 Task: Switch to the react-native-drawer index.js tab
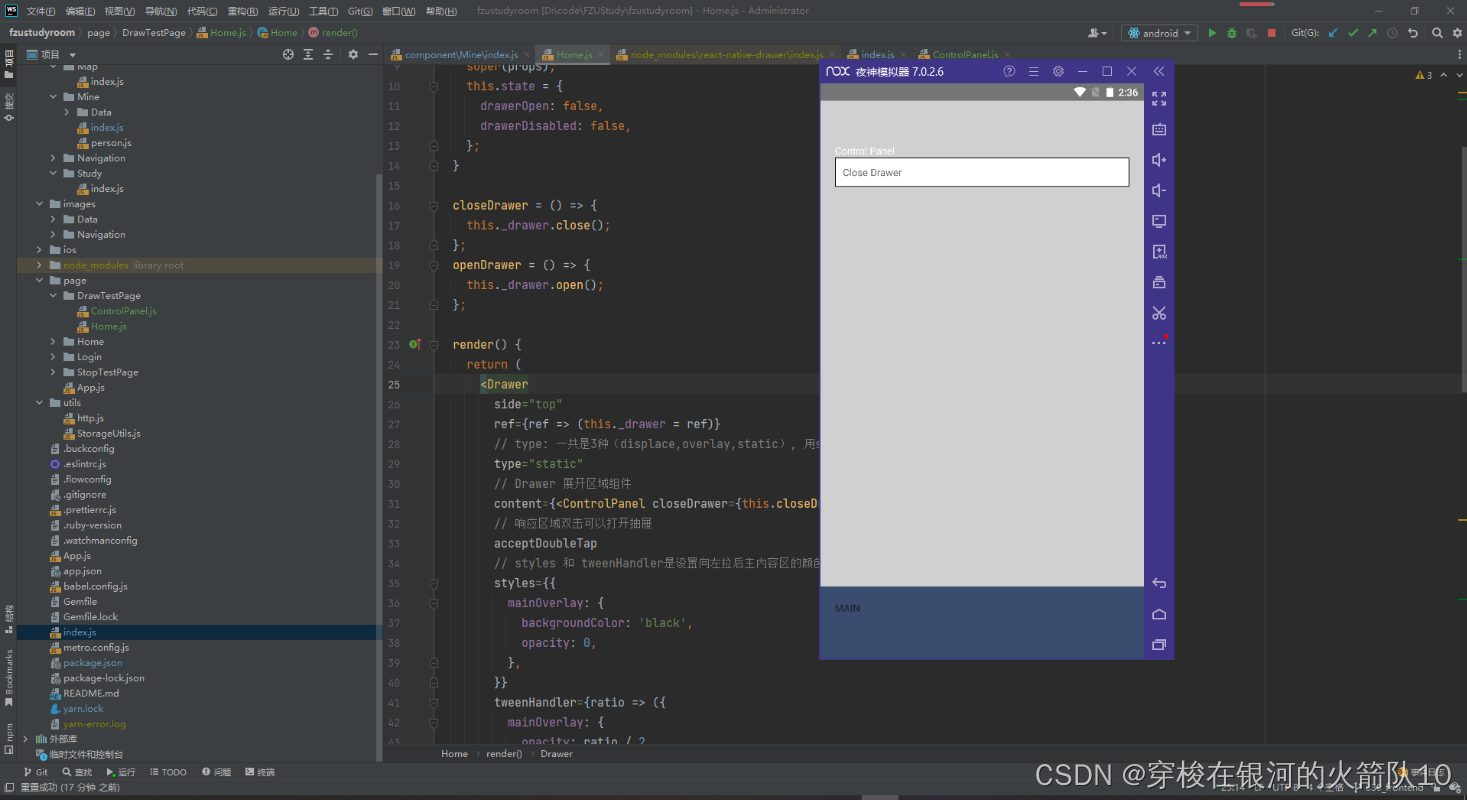point(726,54)
